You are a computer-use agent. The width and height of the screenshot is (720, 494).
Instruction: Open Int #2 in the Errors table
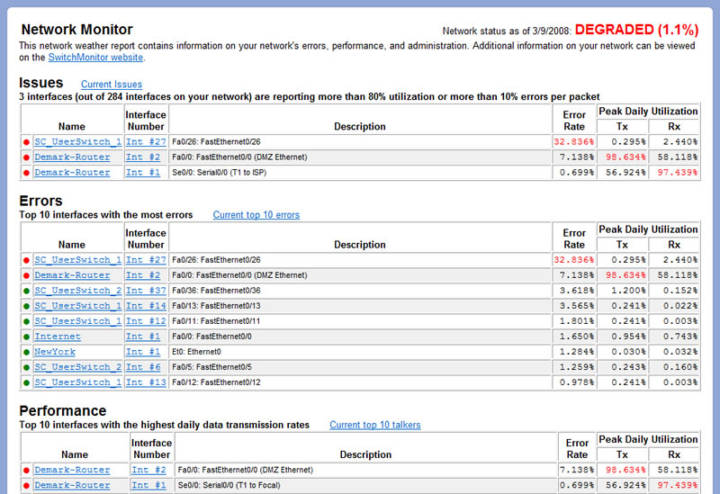[x=143, y=275]
